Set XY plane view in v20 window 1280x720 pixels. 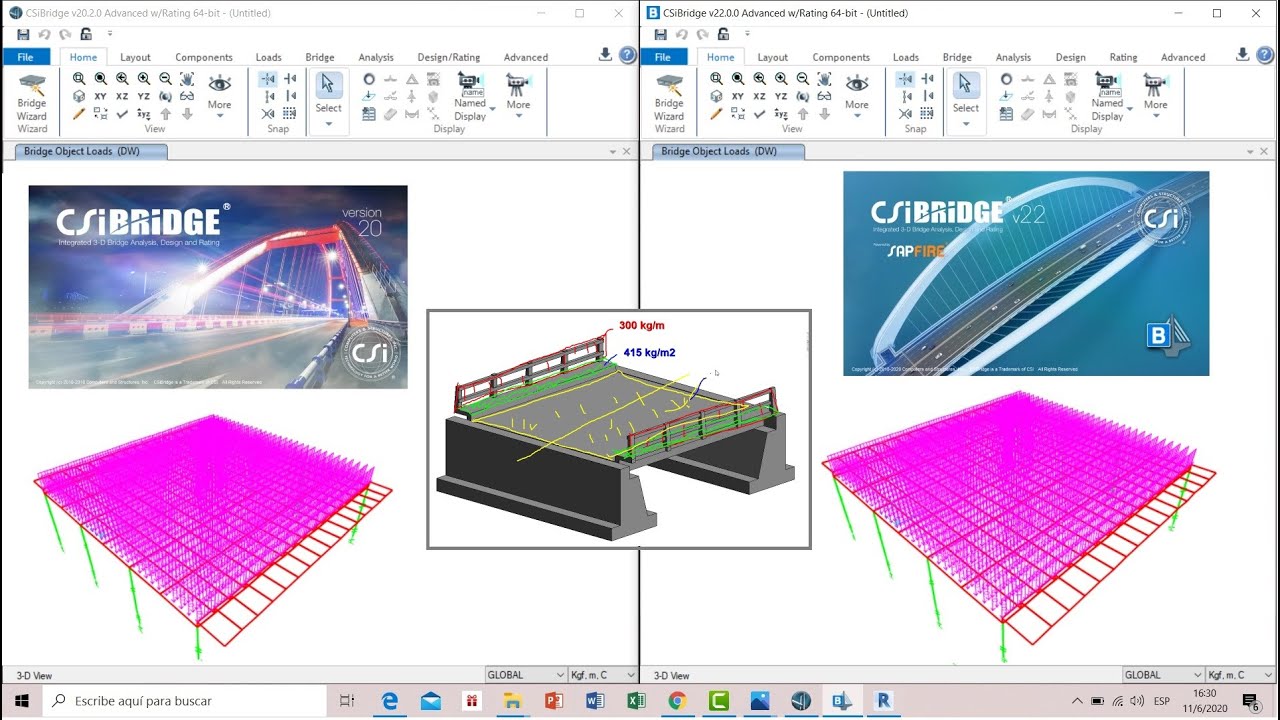[x=100, y=96]
